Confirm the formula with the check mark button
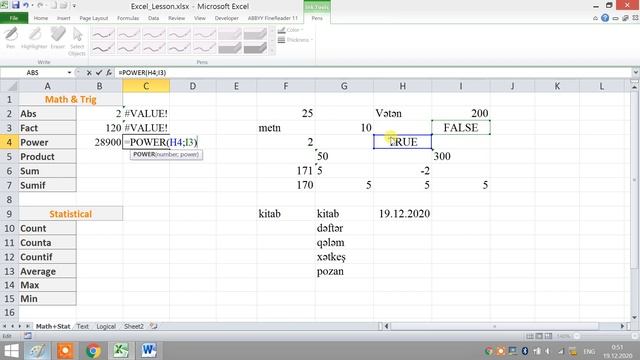The image size is (640, 360). click(99, 73)
